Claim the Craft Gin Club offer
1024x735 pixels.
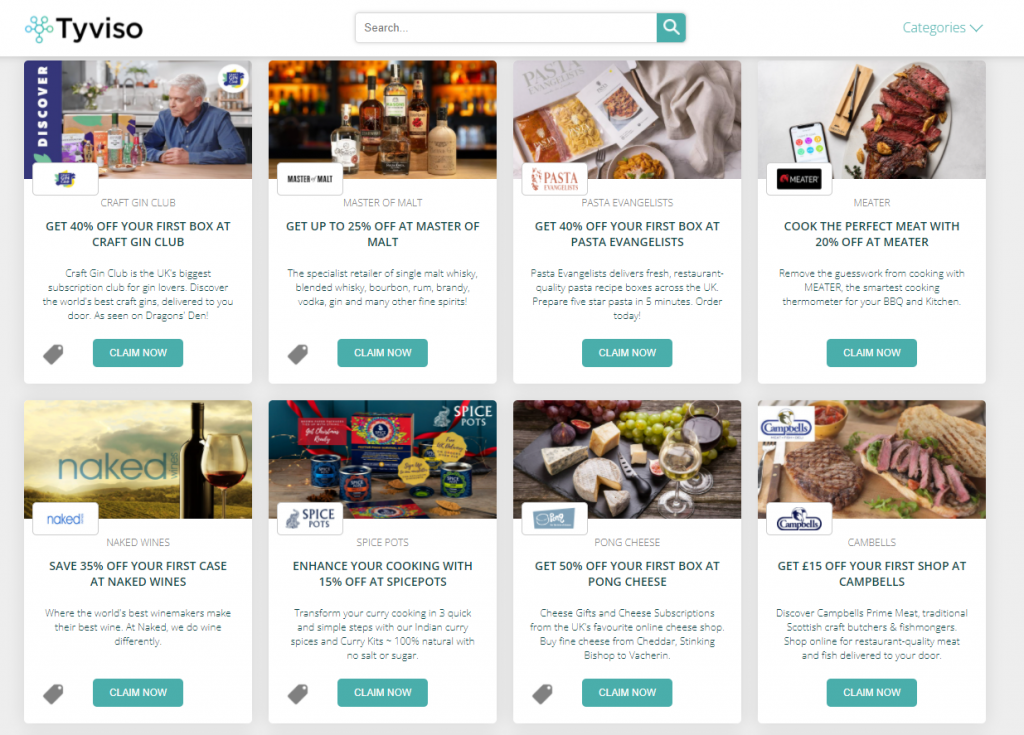click(x=138, y=353)
